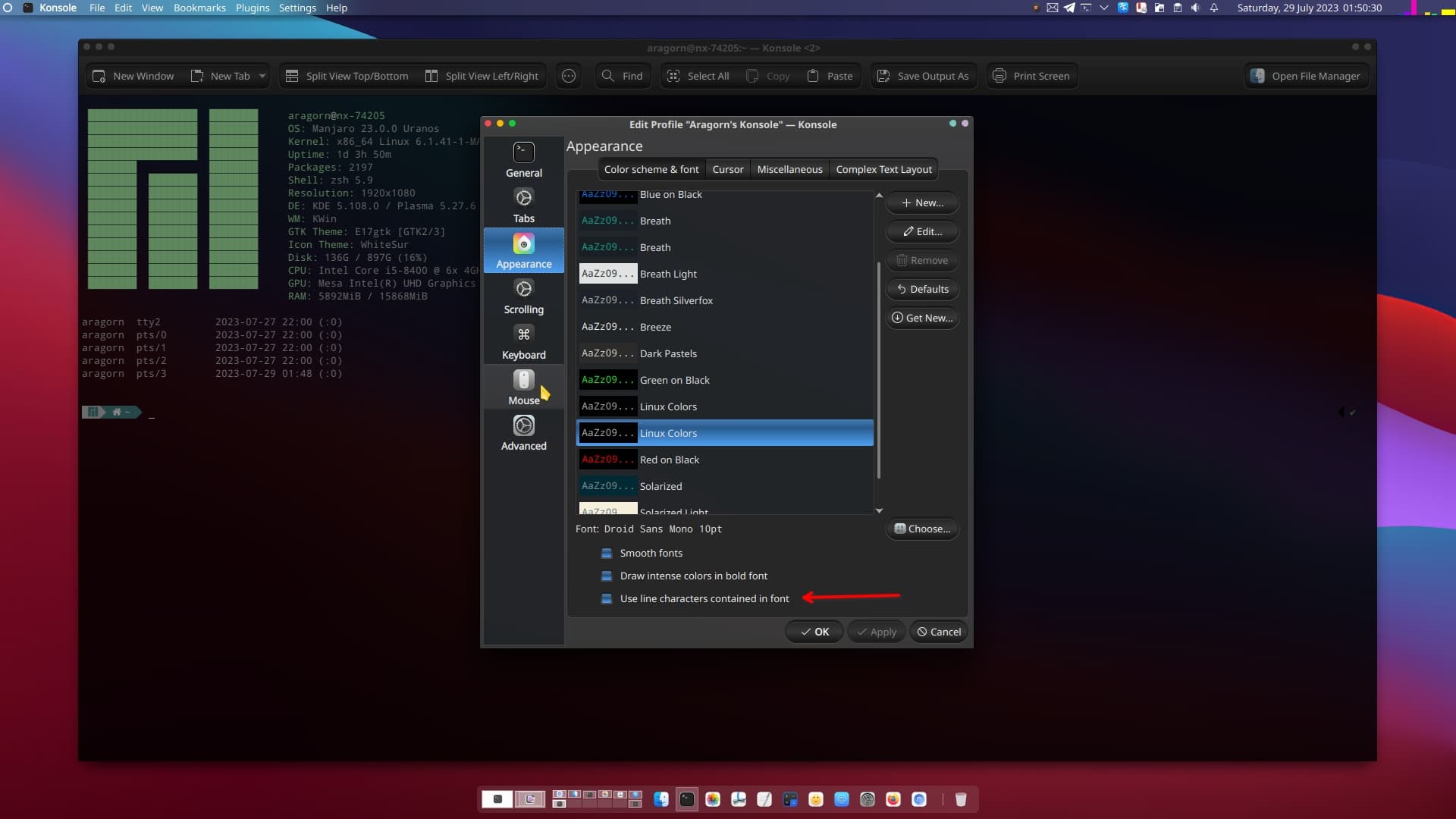Click the Remove scheme button

922,260
